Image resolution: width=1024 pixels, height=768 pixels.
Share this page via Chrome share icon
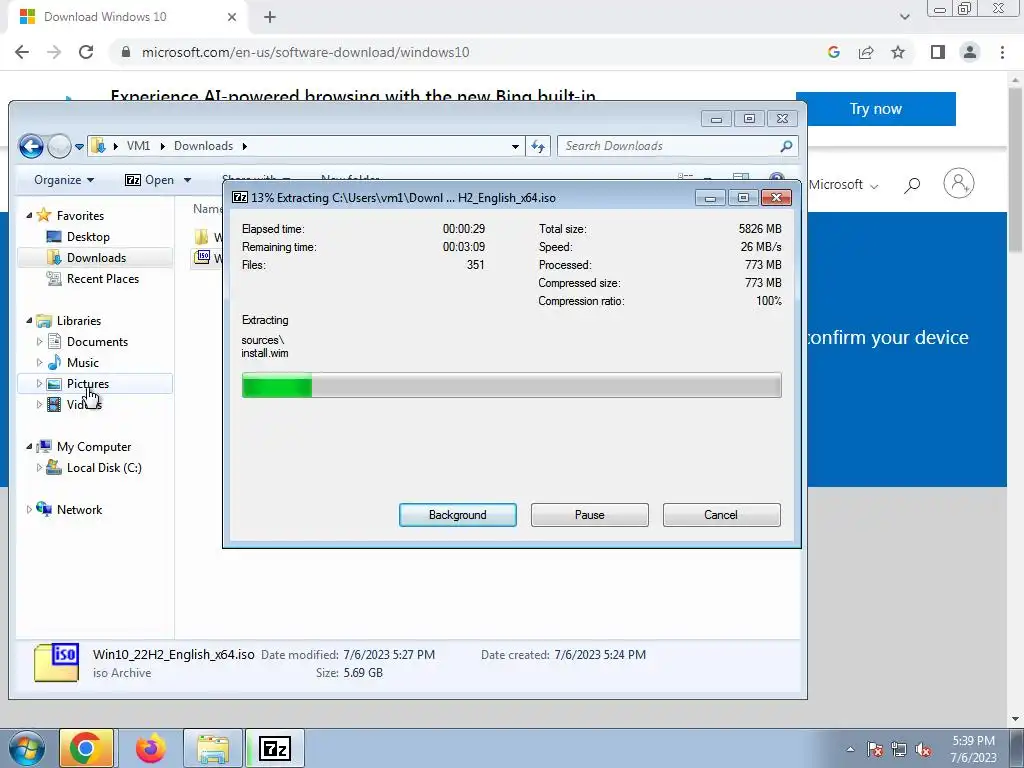point(866,52)
